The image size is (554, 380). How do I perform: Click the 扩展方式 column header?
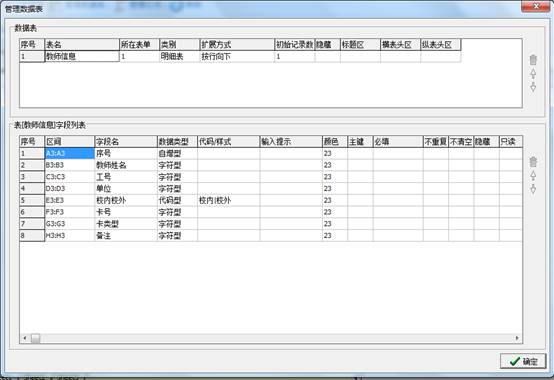pyautogui.click(x=237, y=44)
